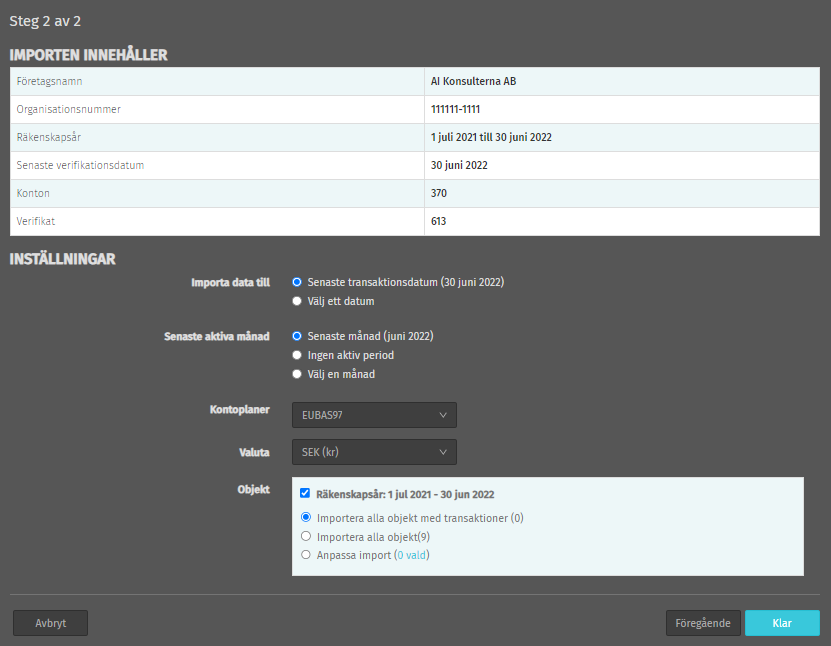831x646 pixels.
Task: Click the Räkenskapsår row label in the table
Action: coord(49,137)
